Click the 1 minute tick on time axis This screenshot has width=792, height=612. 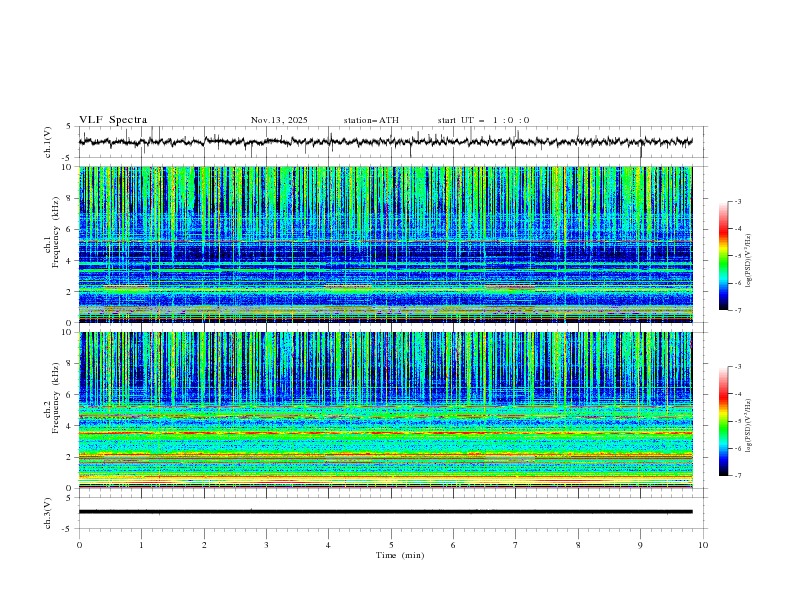141,545
